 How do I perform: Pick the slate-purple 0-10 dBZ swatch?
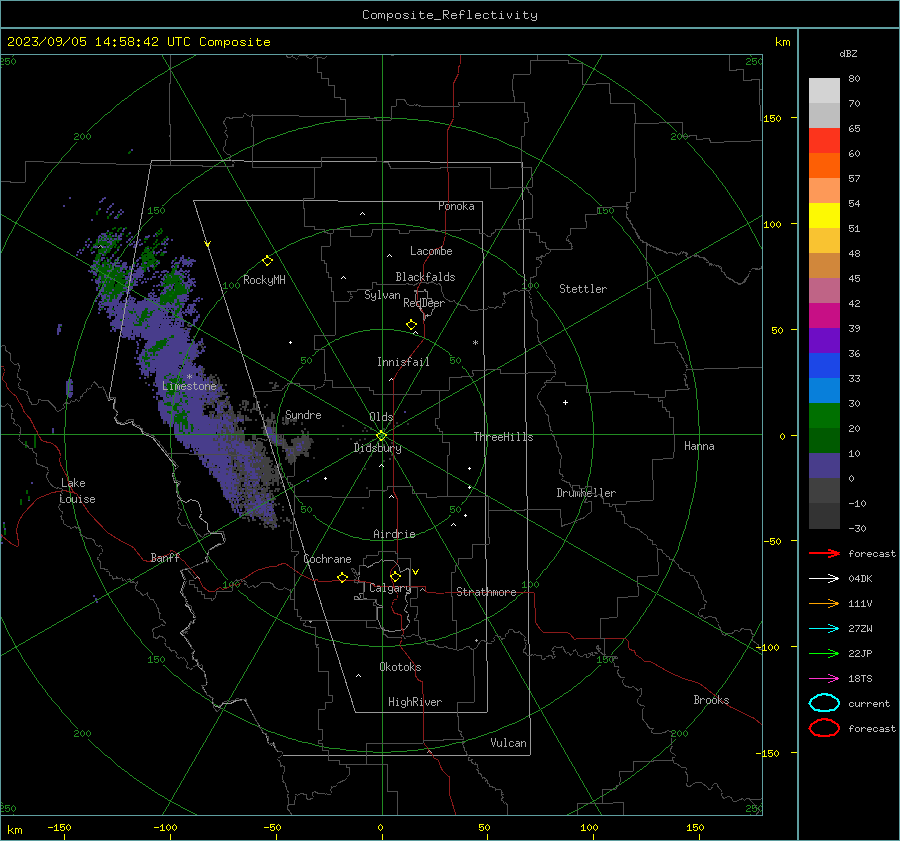pos(824,466)
